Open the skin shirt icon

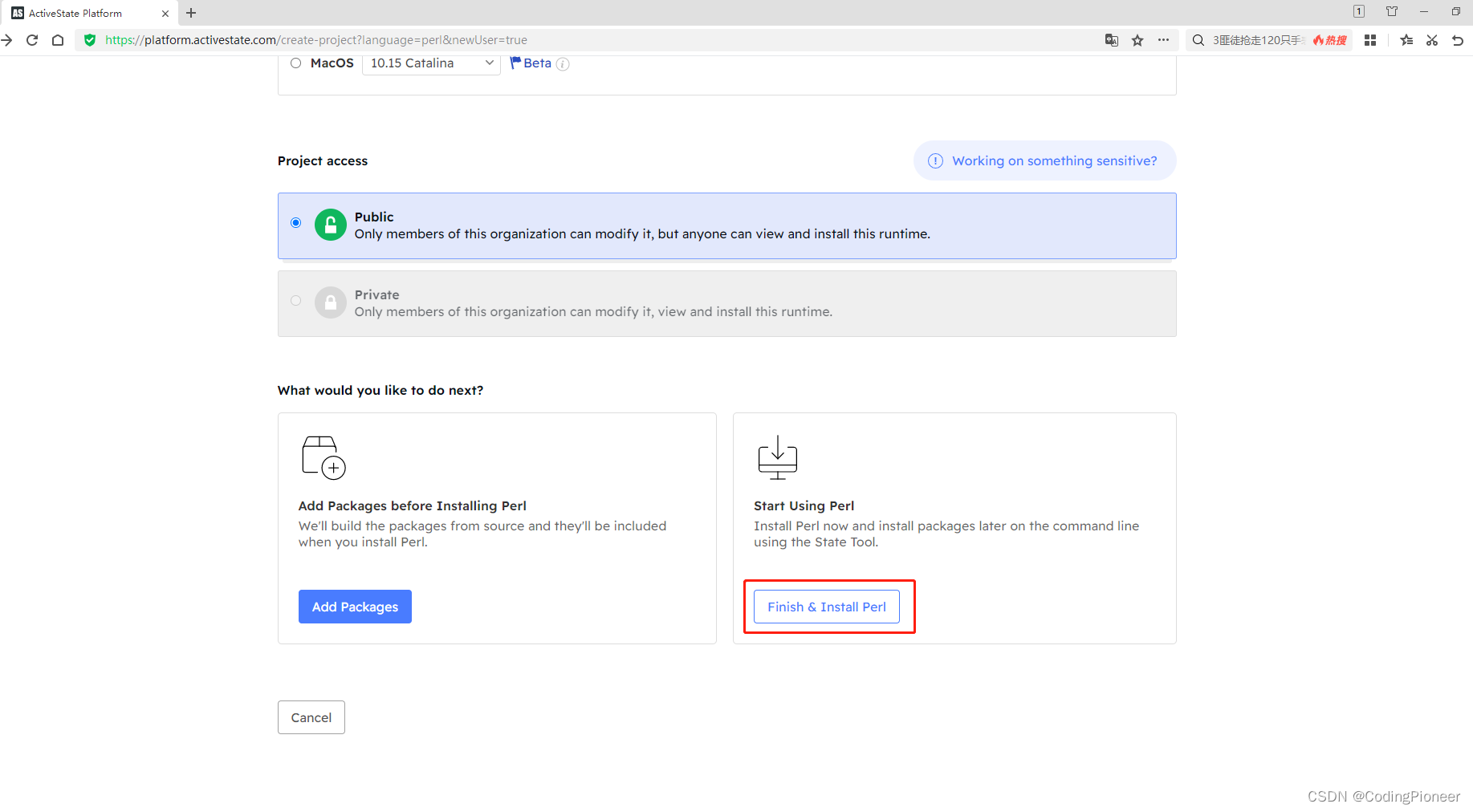point(1392,11)
